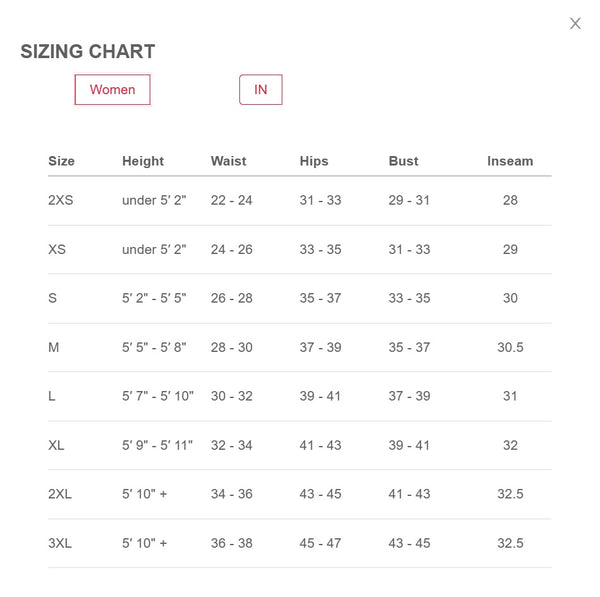The image size is (600, 597).
Task: Click the Inseam column header
Action: click(510, 161)
